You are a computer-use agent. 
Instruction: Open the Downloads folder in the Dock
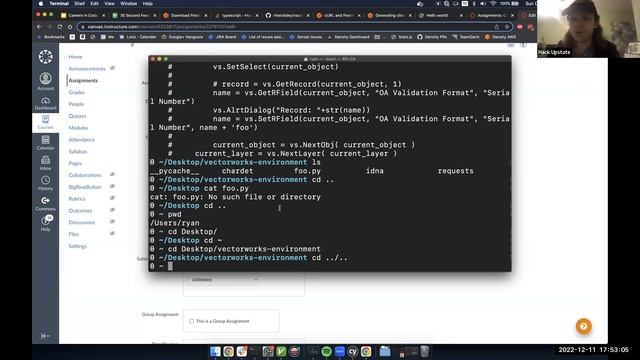385,351
